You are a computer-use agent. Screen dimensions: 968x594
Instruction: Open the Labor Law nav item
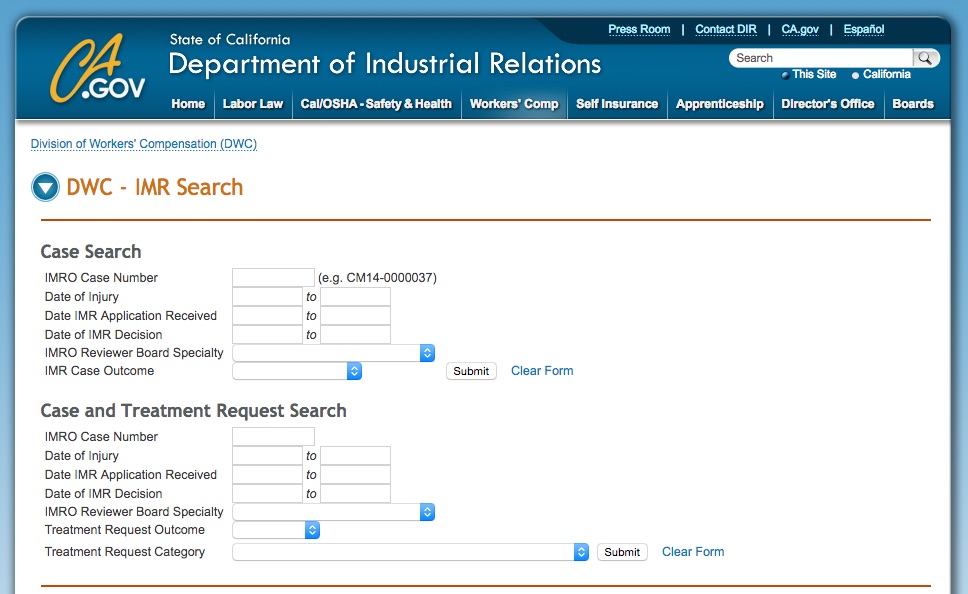(252, 104)
